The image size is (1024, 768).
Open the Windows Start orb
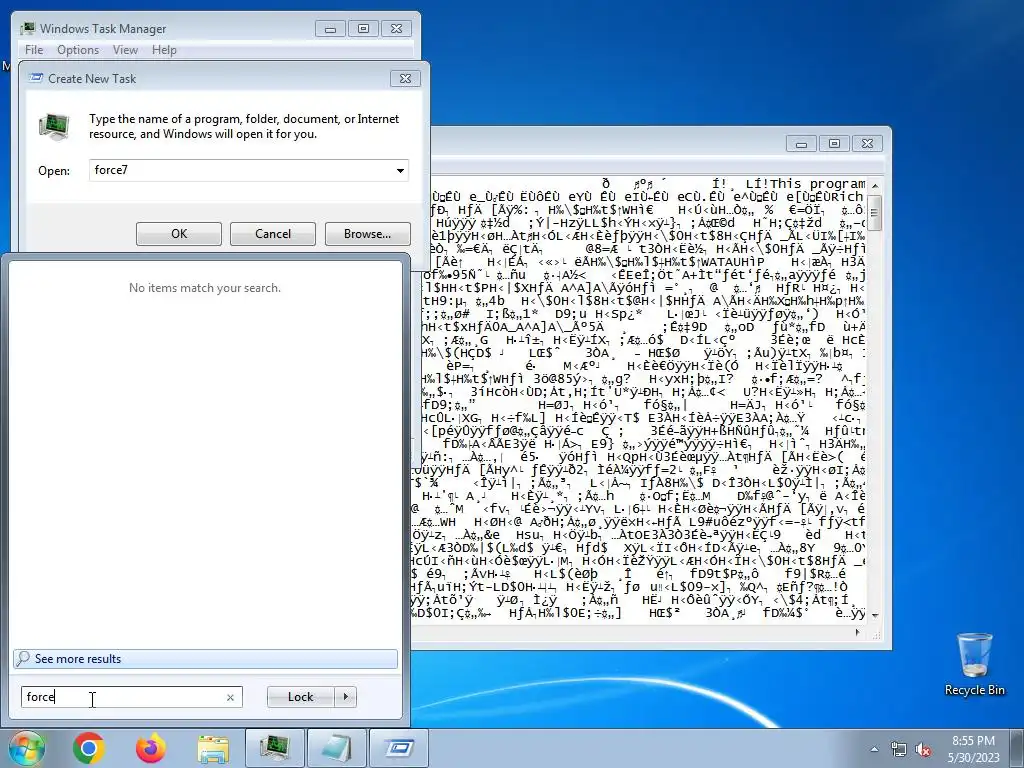point(25,748)
